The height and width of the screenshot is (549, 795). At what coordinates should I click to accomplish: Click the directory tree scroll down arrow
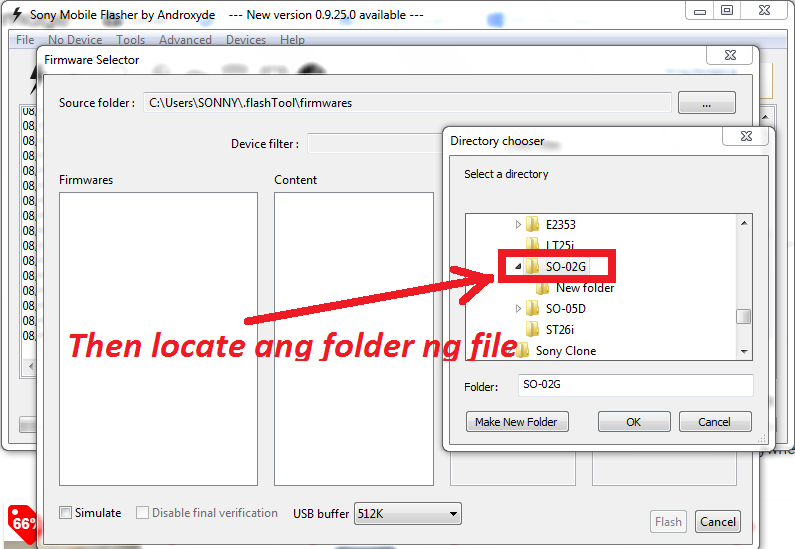[x=744, y=351]
